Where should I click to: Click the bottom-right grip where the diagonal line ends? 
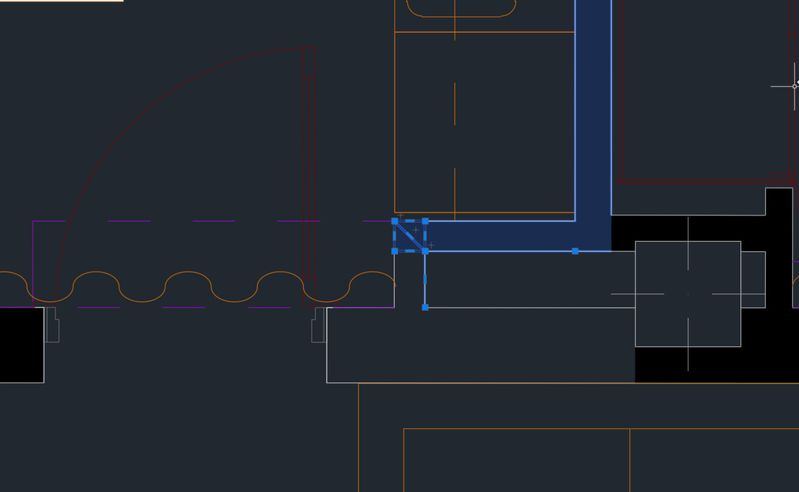(x=425, y=251)
